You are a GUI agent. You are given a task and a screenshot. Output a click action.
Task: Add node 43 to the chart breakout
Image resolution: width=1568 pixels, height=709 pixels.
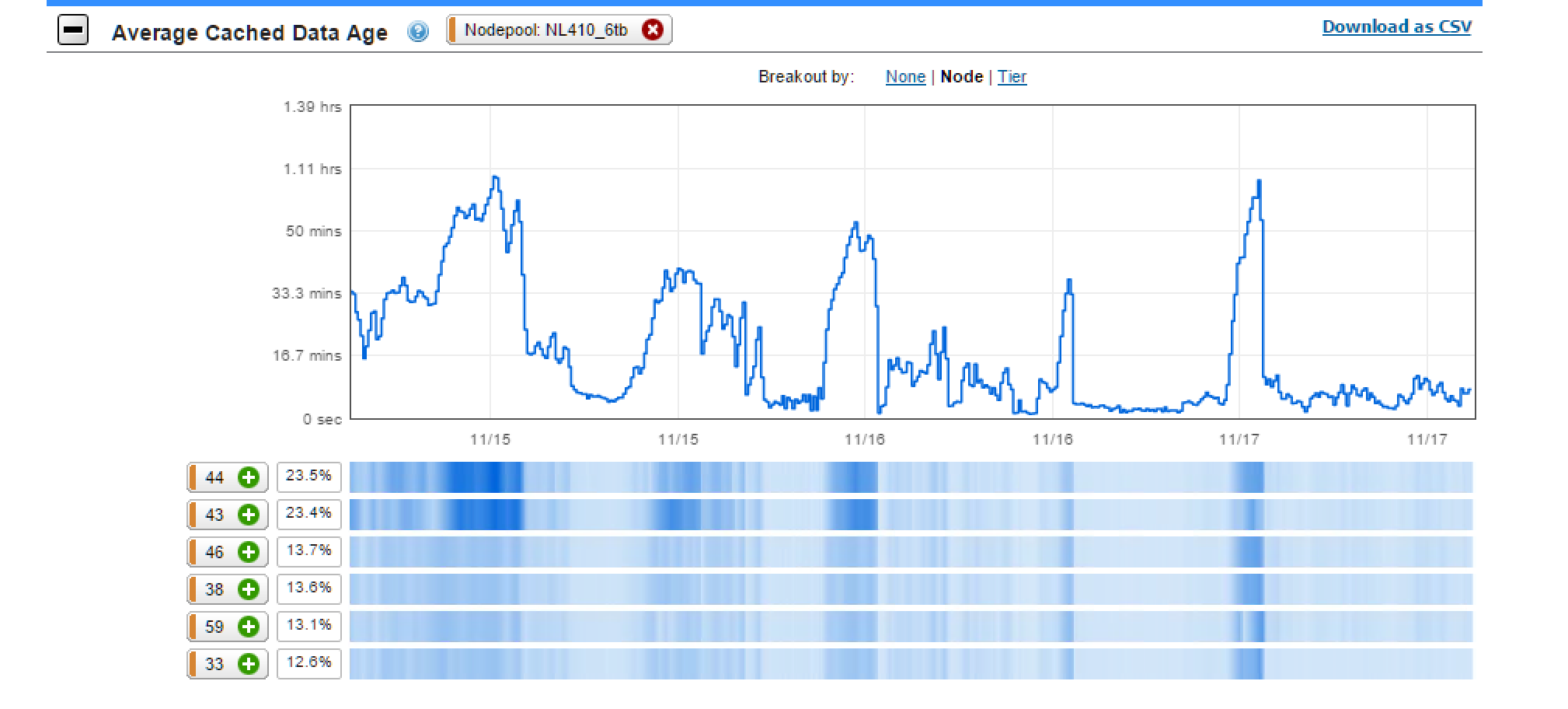[x=247, y=515]
